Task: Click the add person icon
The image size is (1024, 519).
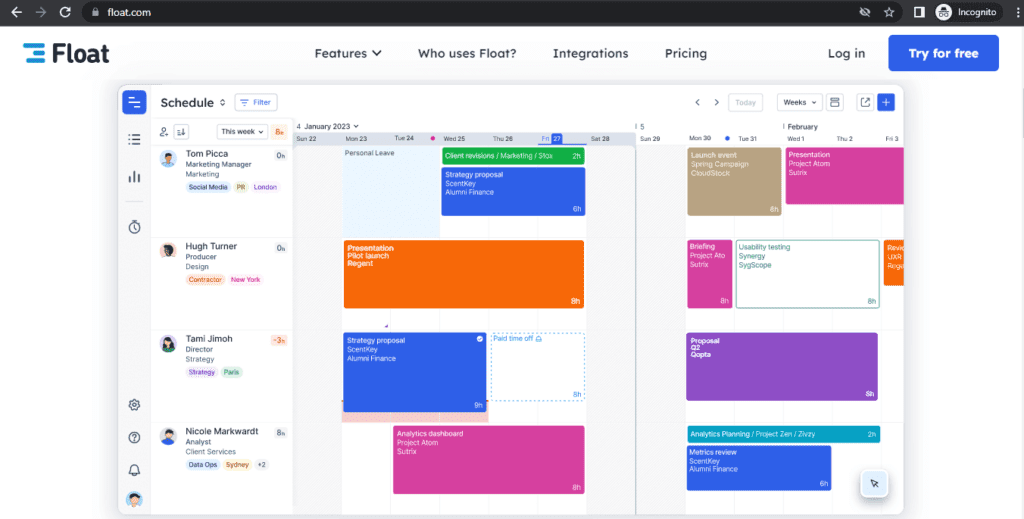Action: pyautogui.click(x=164, y=132)
